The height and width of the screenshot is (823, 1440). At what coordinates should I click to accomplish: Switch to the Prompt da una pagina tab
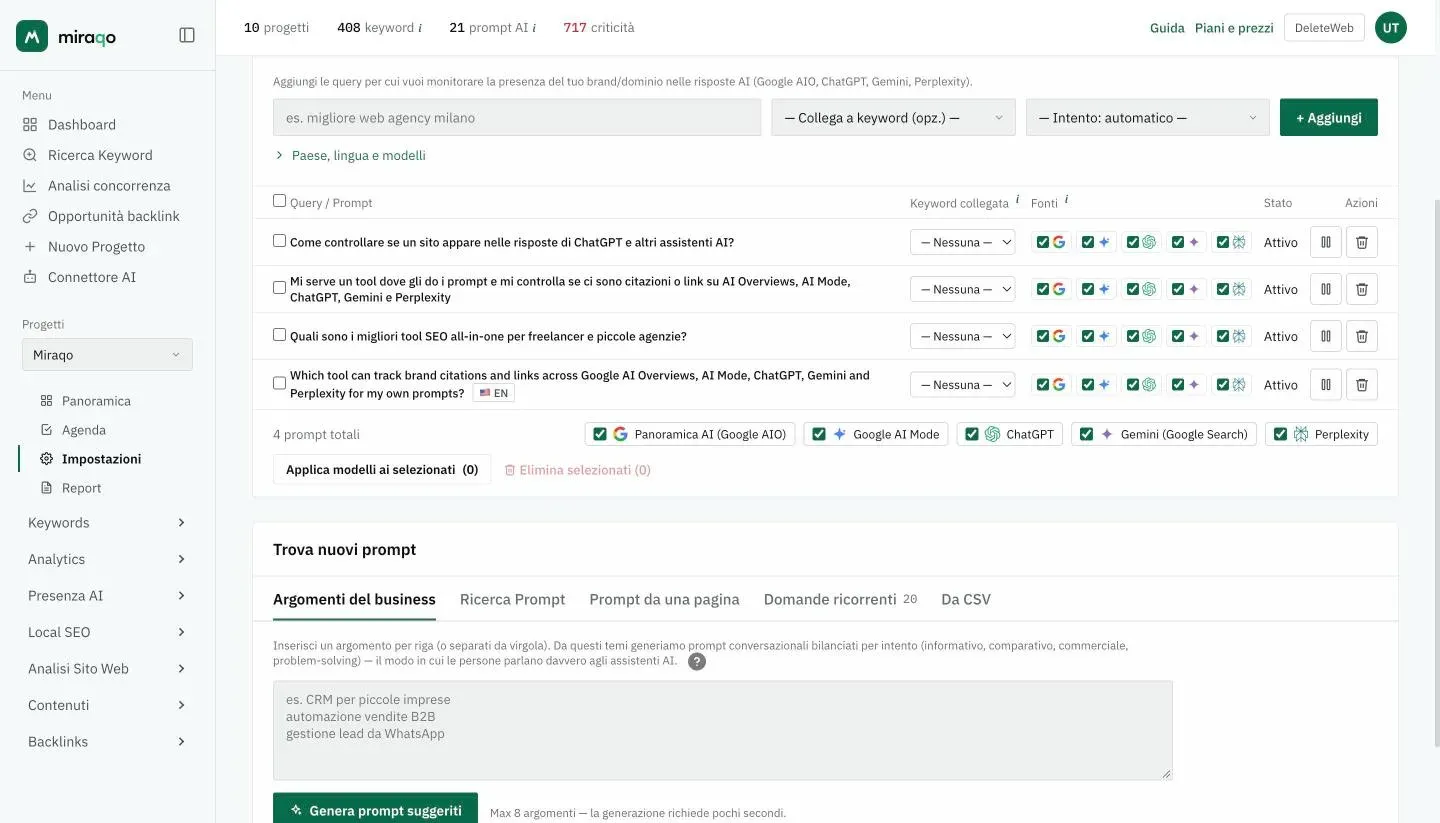(664, 600)
